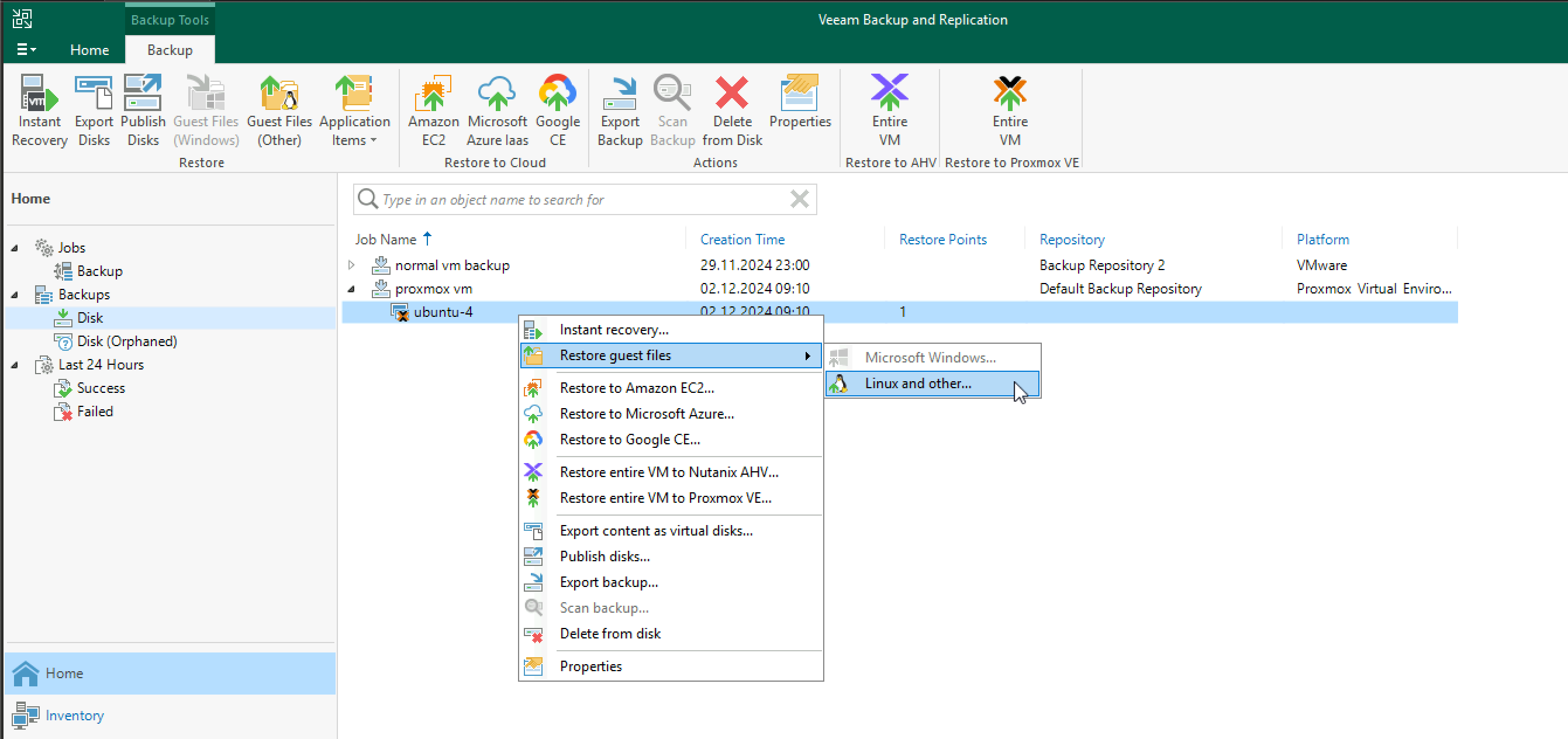This screenshot has height=739, width=1568.
Task: Choose Linux and other submenu option
Action: click(x=932, y=384)
